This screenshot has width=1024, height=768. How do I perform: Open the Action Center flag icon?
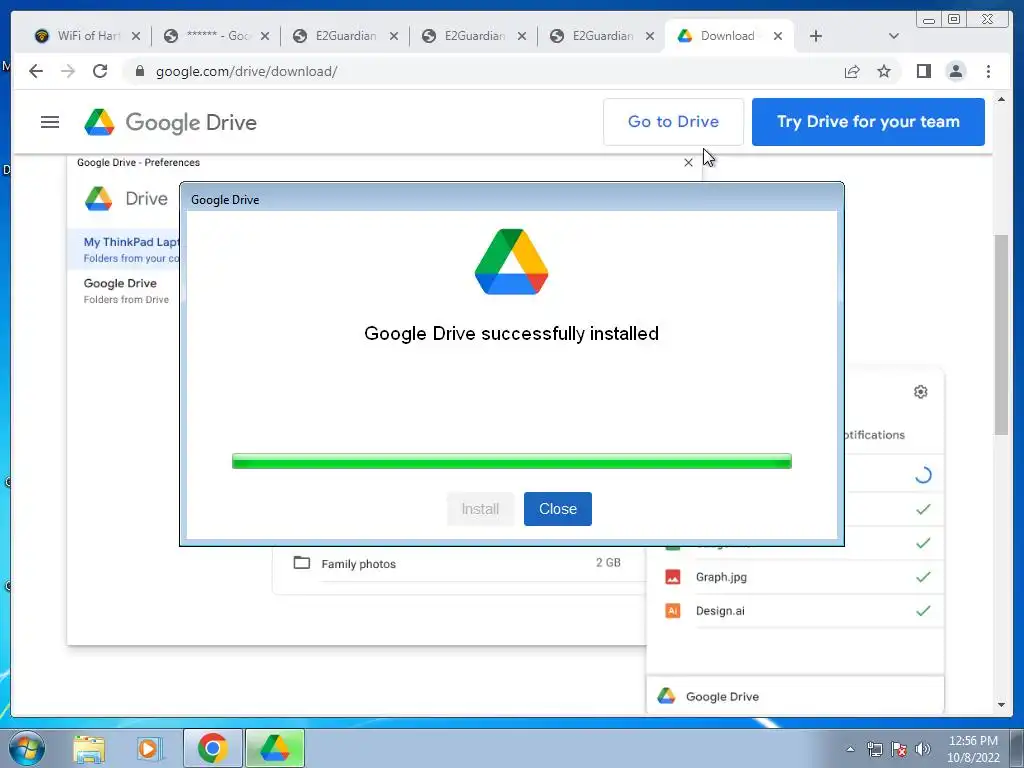[899, 749]
